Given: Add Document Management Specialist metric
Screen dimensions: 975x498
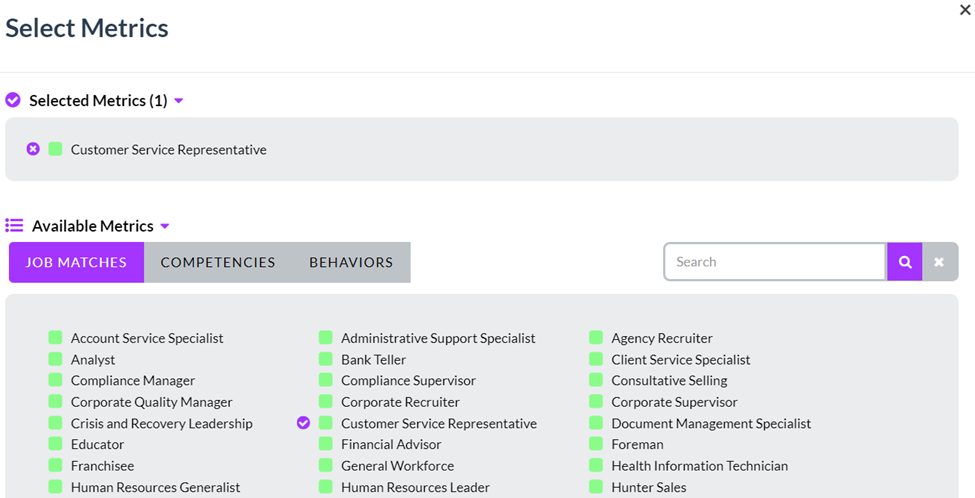Looking at the screenshot, I should (711, 423).
